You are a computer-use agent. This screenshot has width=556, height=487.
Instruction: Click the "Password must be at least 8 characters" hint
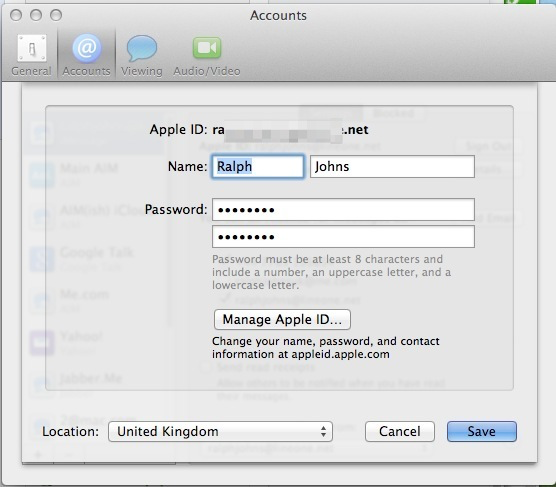click(332, 272)
